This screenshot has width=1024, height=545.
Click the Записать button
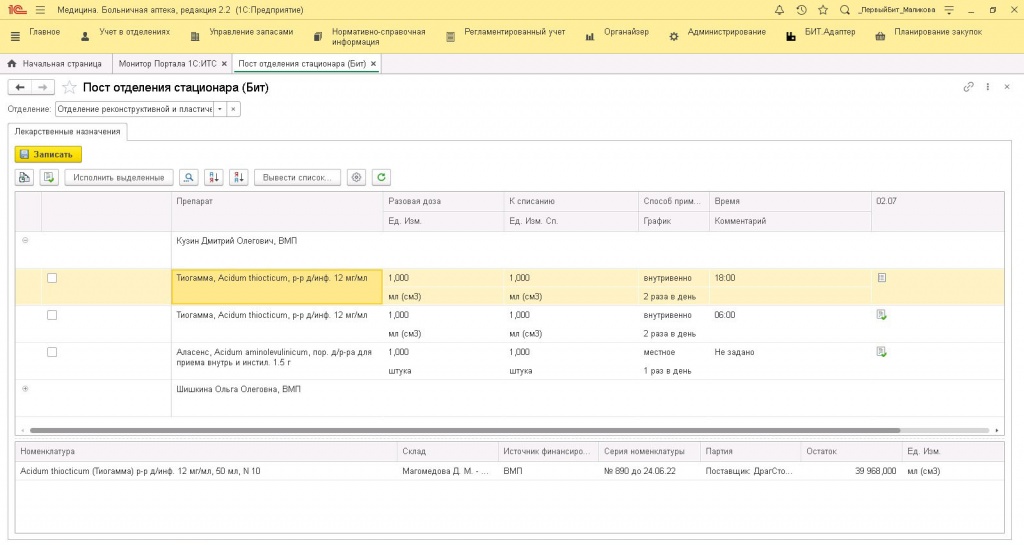(48, 154)
